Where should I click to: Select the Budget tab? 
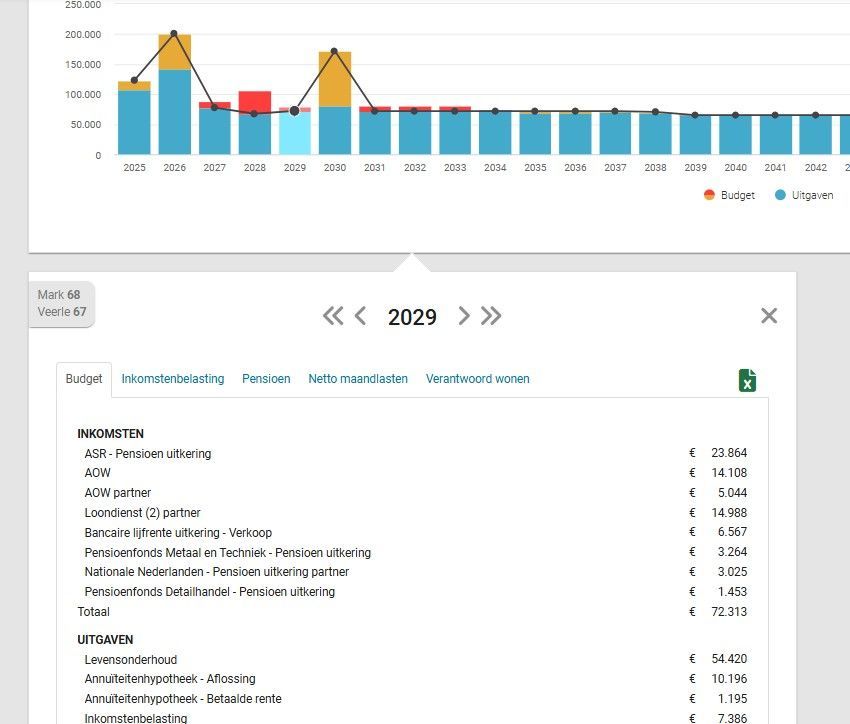84,379
